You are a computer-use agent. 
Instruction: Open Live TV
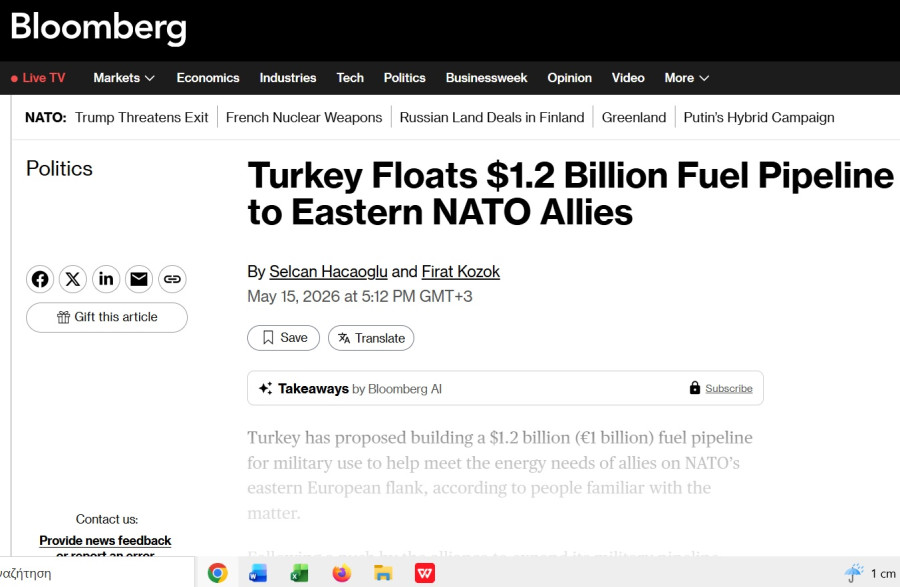click(x=38, y=78)
